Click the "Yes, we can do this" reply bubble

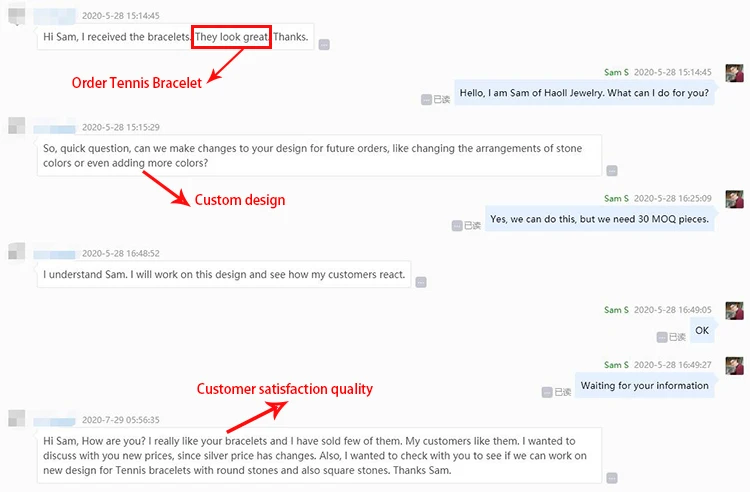pos(599,219)
